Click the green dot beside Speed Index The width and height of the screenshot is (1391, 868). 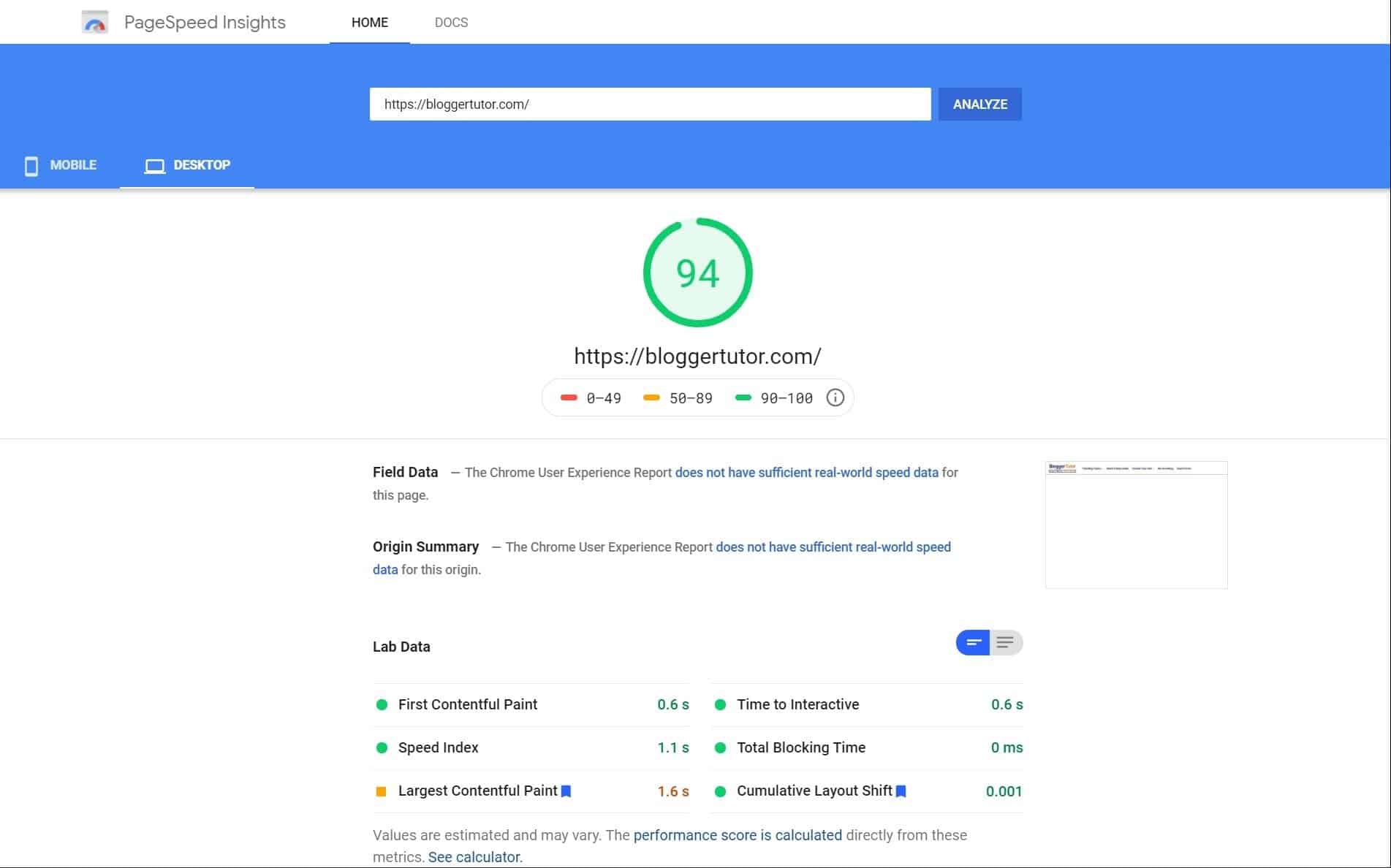coord(382,747)
